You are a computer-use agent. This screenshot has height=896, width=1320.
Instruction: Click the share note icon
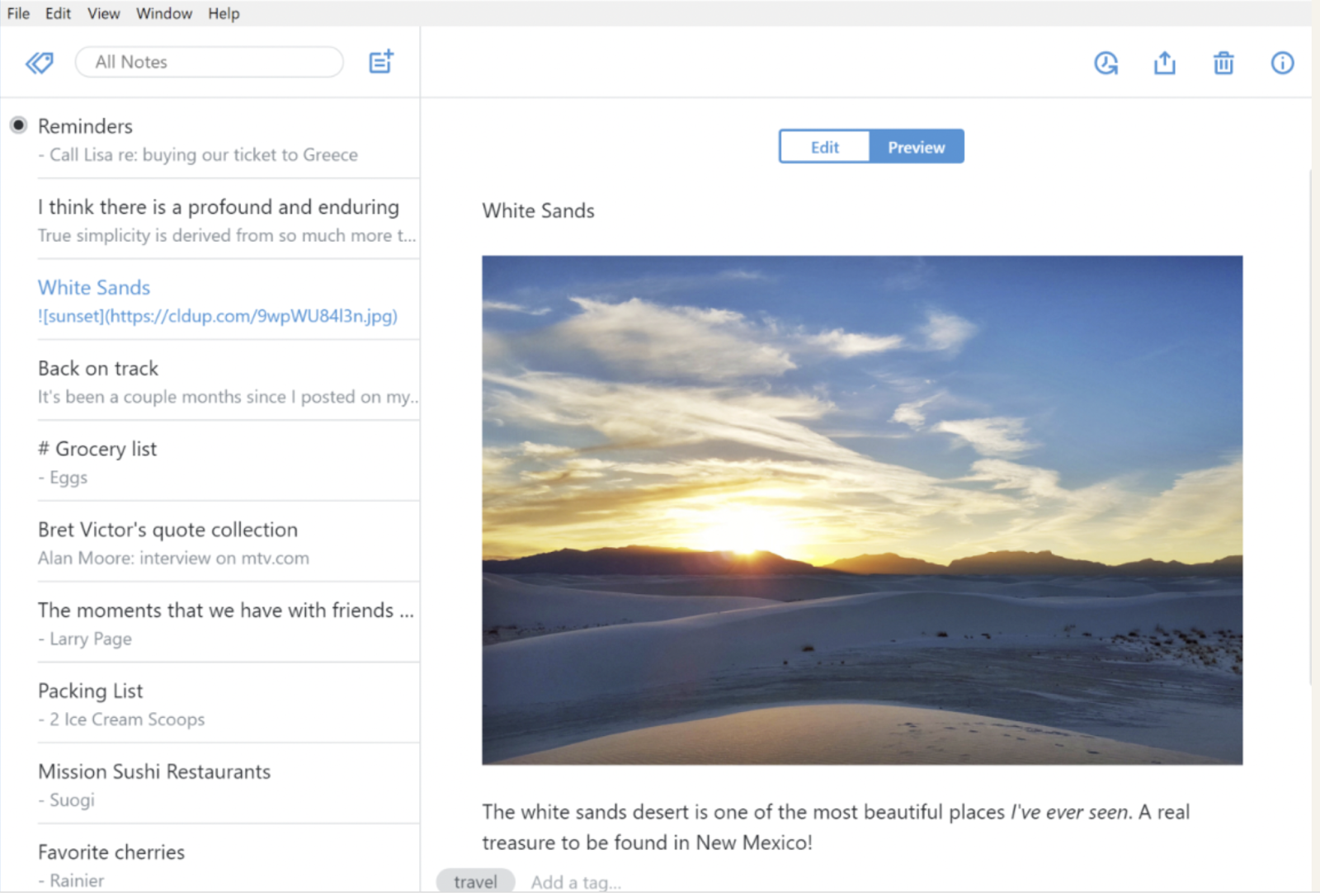(x=1164, y=63)
